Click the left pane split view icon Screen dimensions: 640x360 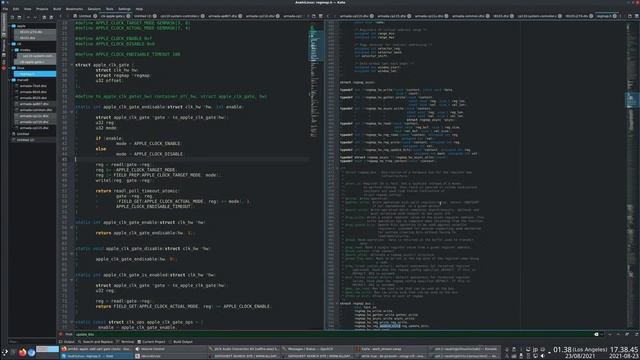(321, 16)
